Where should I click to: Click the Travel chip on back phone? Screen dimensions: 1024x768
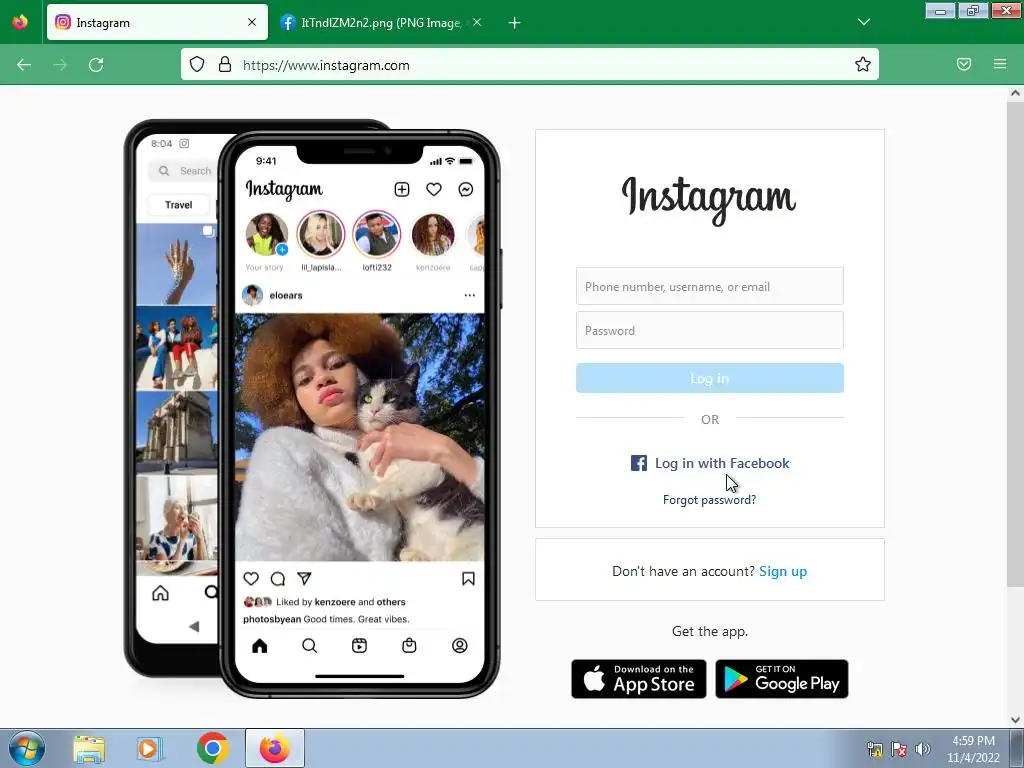coord(179,205)
